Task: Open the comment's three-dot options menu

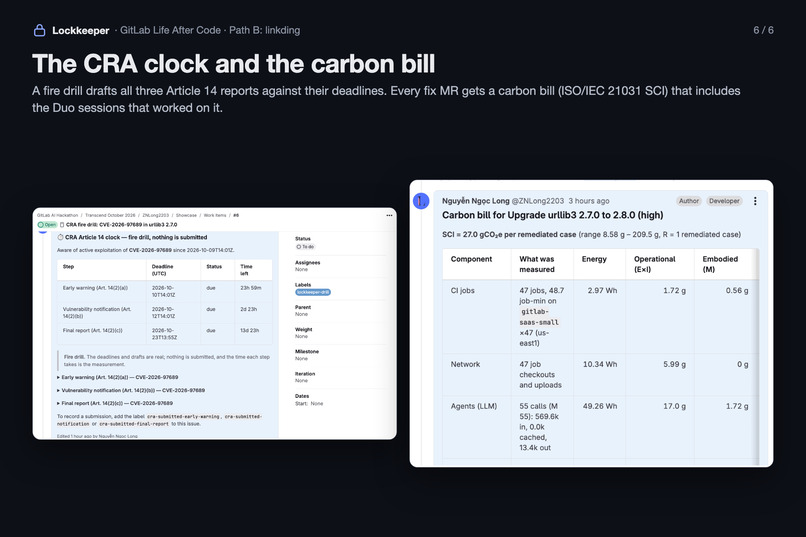Action: 755,201
